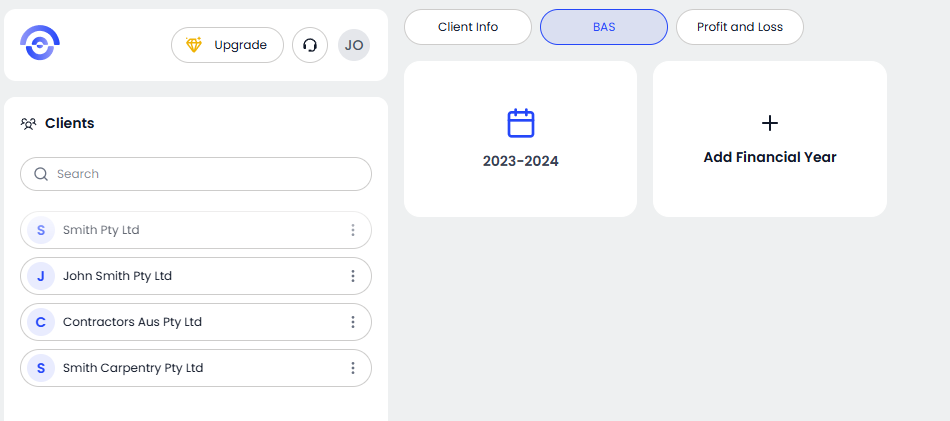Open the Profit and Loss tab
The width and height of the screenshot is (950, 421).
[740, 27]
